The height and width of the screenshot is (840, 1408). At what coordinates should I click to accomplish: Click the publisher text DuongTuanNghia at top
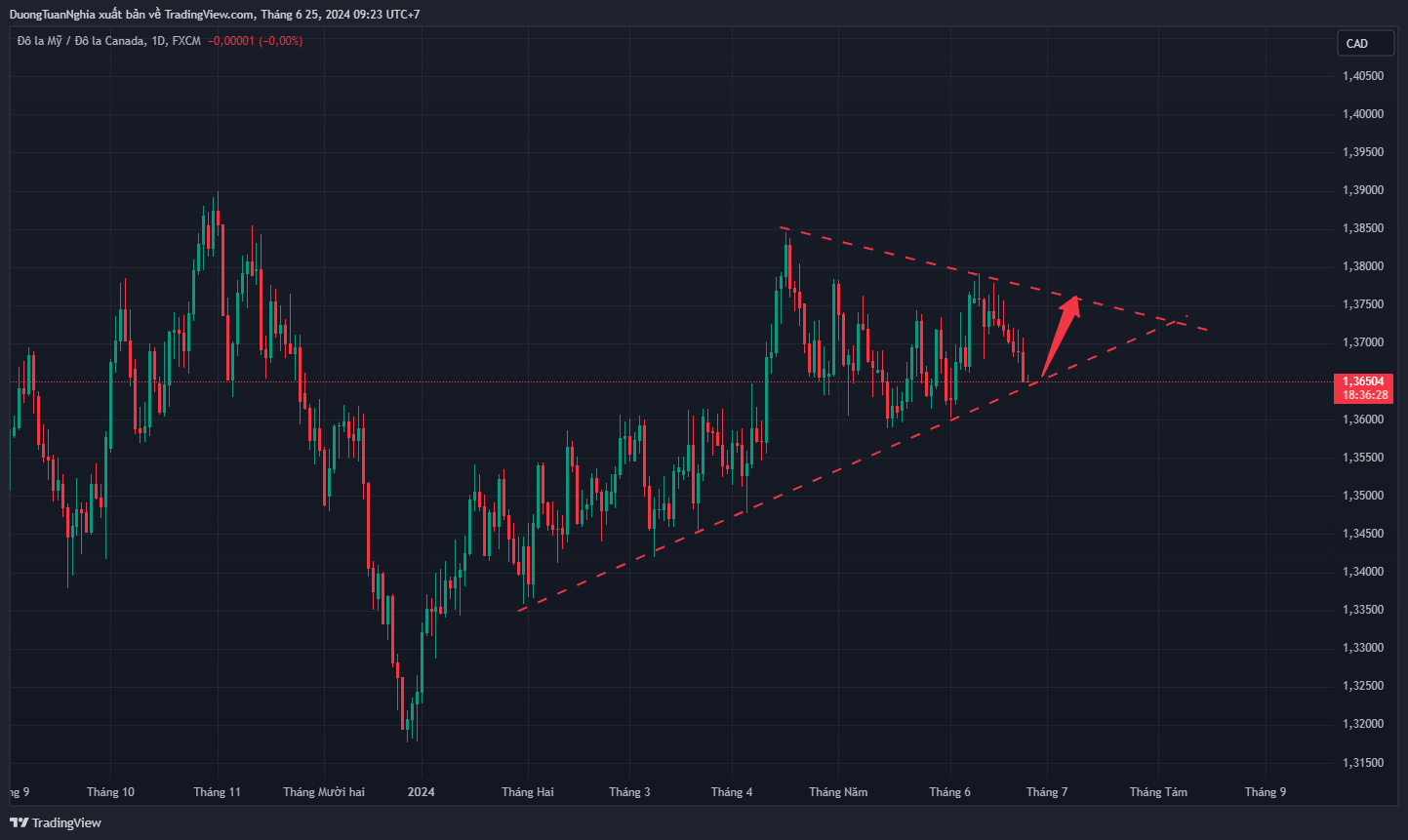click(x=53, y=15)
